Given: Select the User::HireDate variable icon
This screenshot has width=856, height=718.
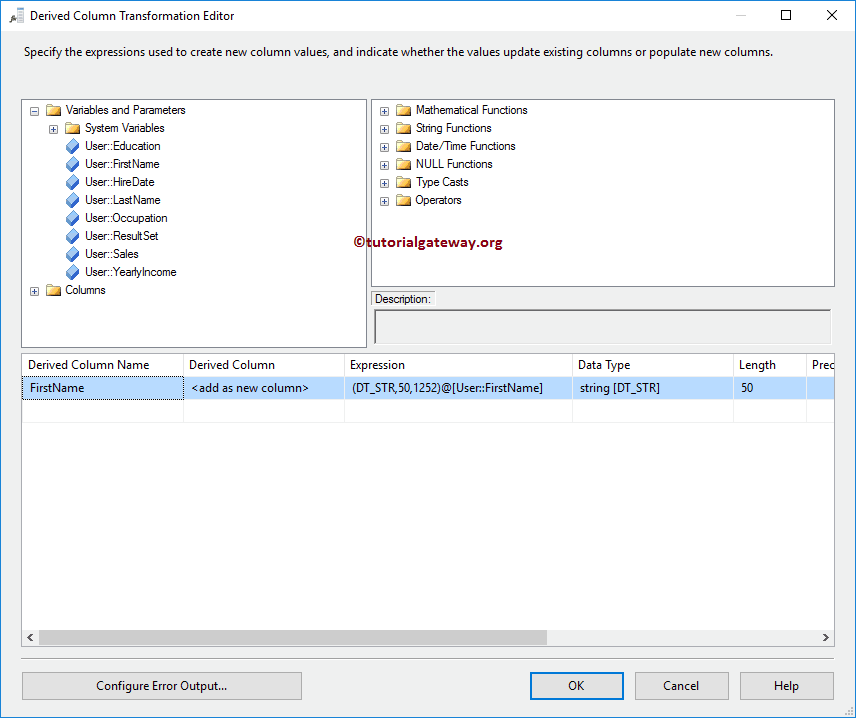Looking at the screenshot, I should tap(72, 181).
